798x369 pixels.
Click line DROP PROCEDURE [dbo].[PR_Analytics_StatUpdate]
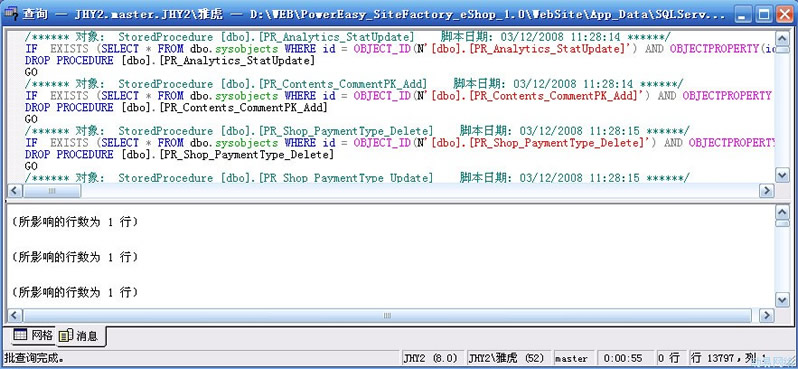(x=170, y=61)
